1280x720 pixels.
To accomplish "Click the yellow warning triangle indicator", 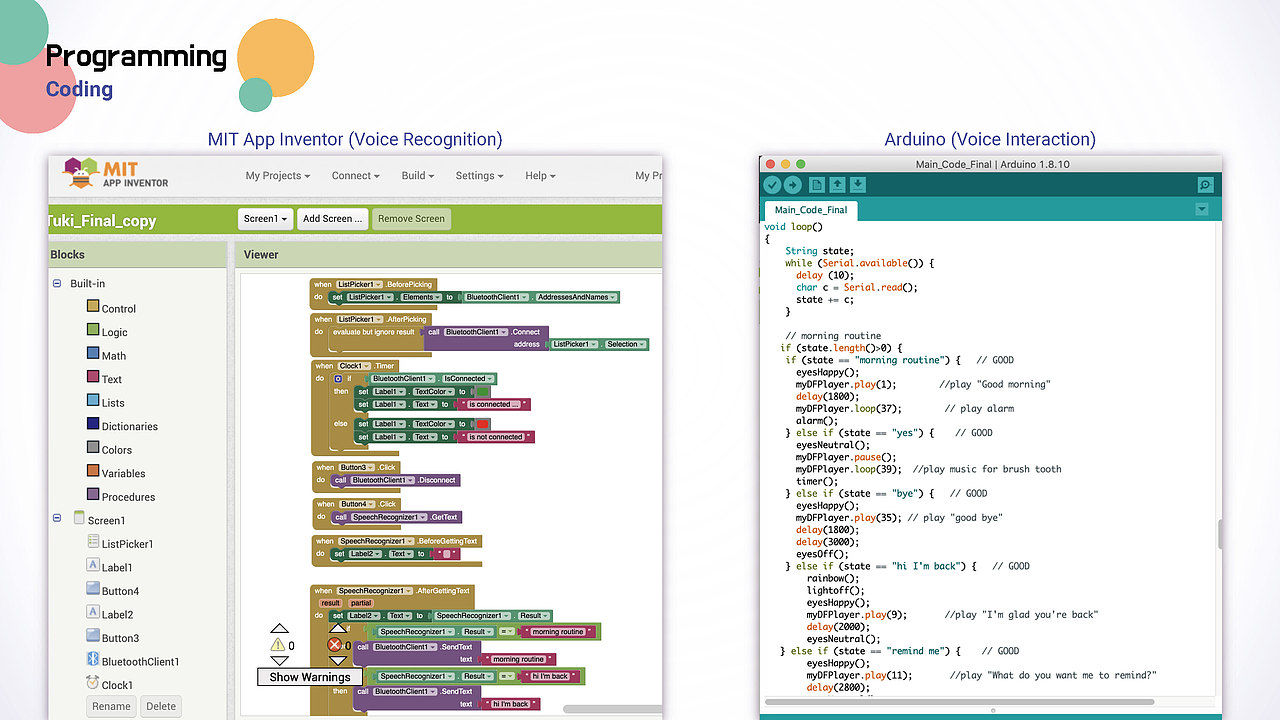I will pyautogui.click(x=278, y=646).
